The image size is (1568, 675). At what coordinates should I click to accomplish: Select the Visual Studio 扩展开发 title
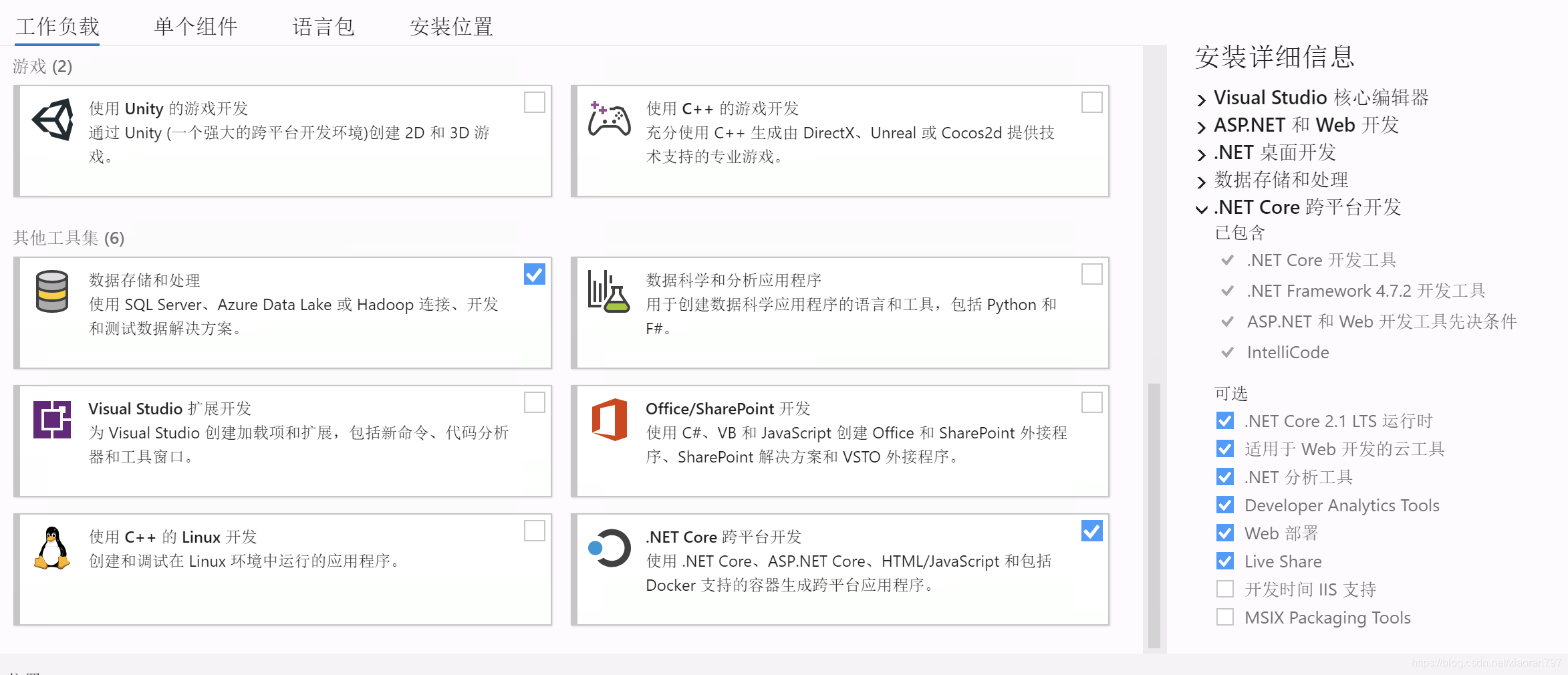(x=170, y=408)
